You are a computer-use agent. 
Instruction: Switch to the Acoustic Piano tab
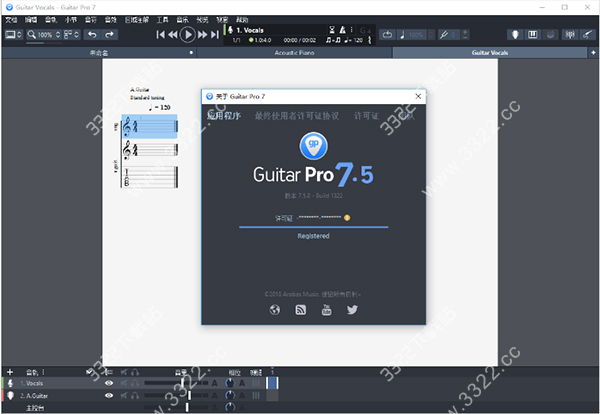pyautogui.click(x=294, y=53)
